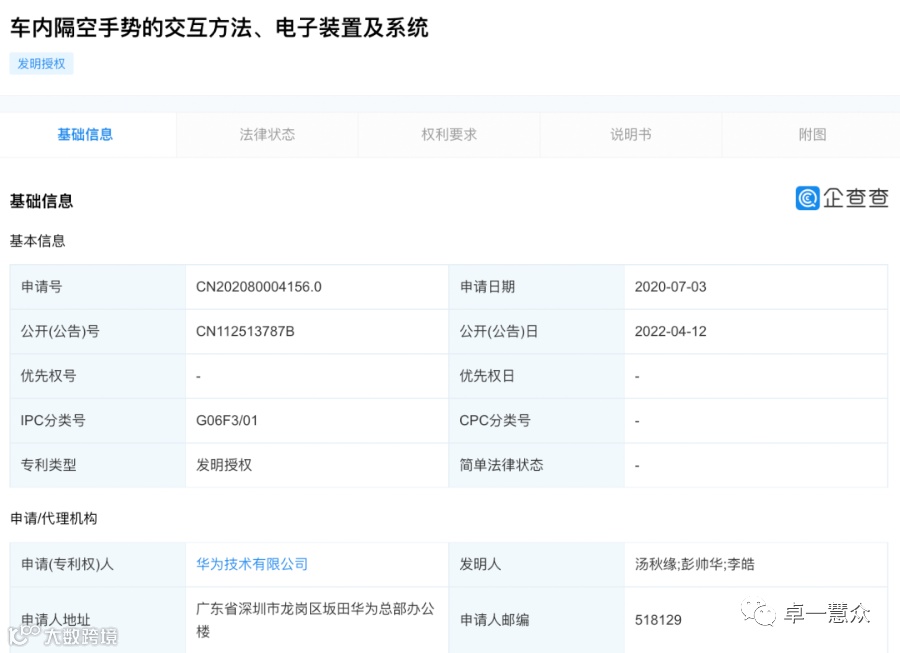Select publication number CN112513787B
The image size is (900, 653).
(x=245, y=331)
